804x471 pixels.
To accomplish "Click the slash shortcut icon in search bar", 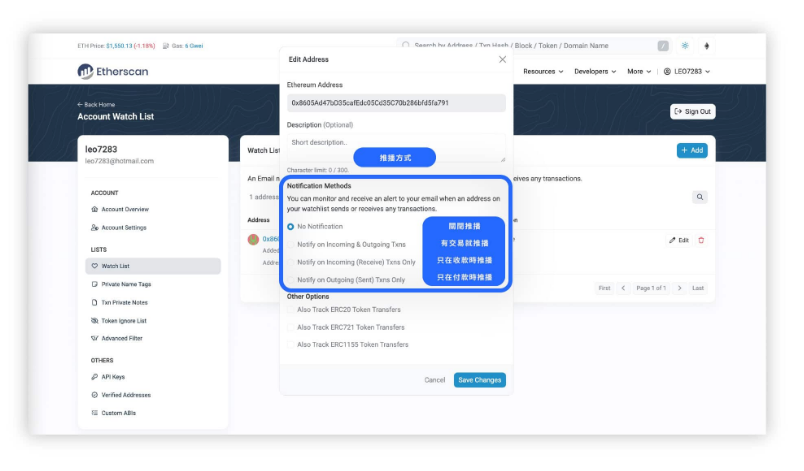I will (663, 46).
